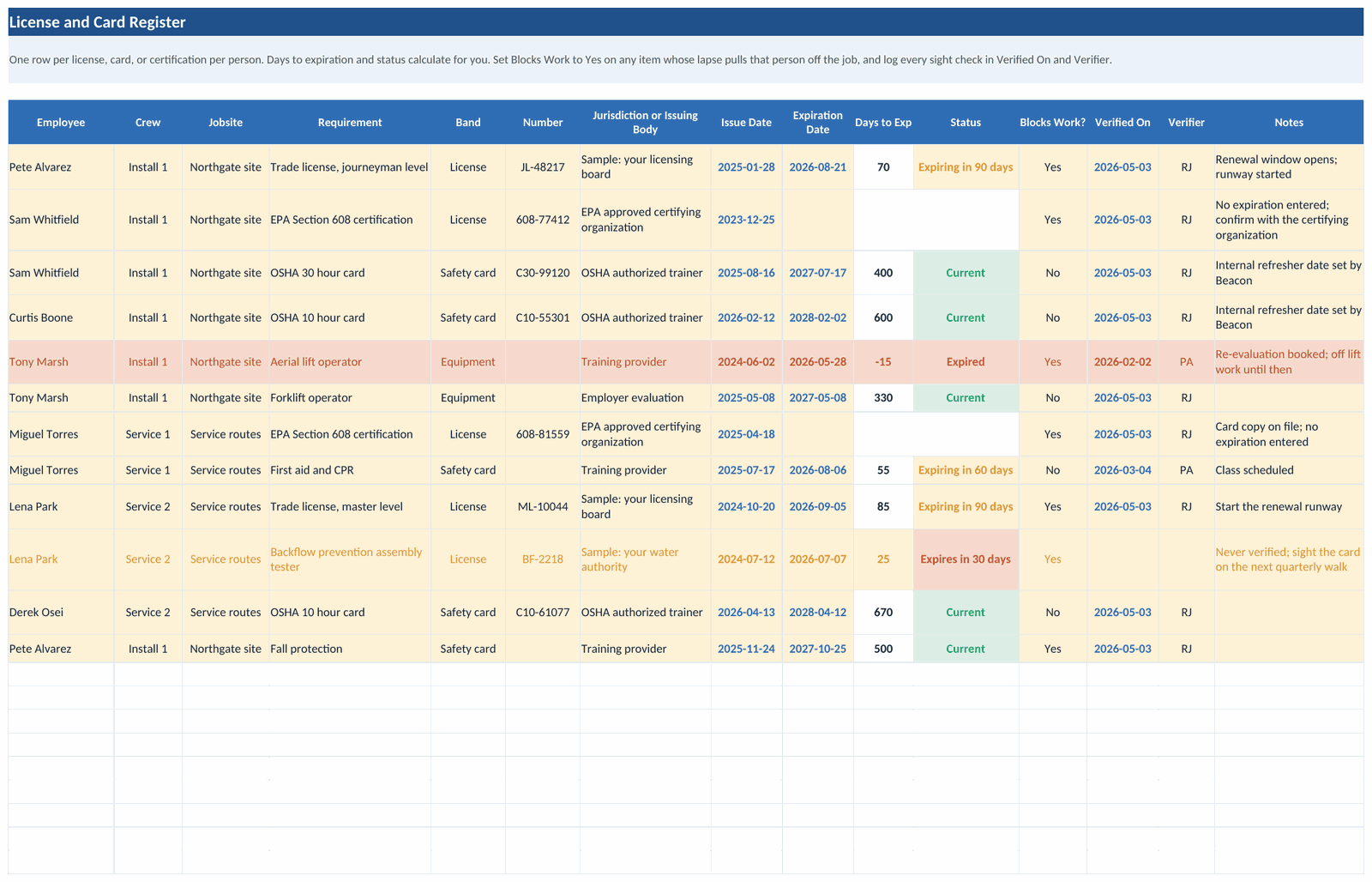This screenshot has width=1372, height=882.
Task: Select the 'Re-evaluation booked' note cell
Action: point(1289,362)
